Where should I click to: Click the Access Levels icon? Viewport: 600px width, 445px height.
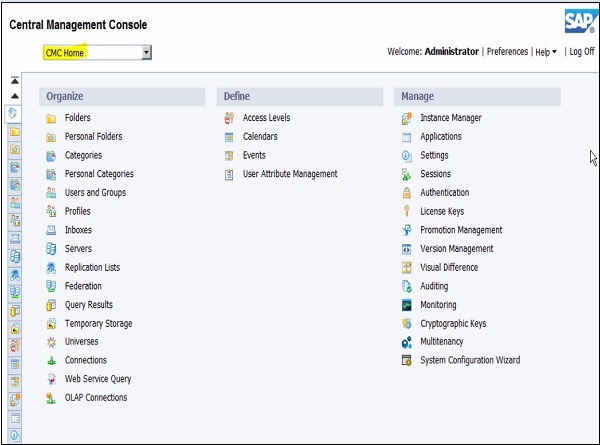[229, 118]
